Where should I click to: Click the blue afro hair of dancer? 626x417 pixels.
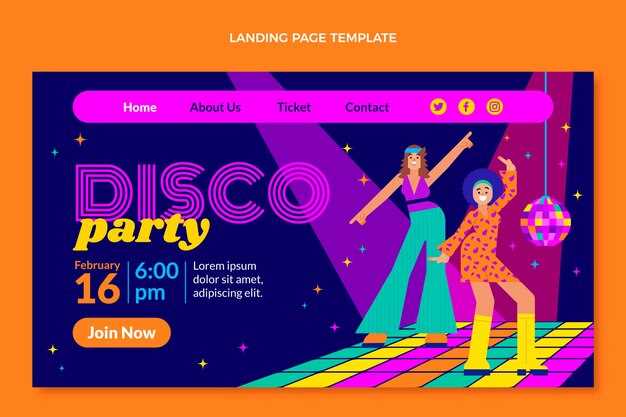tap(479, 184)
